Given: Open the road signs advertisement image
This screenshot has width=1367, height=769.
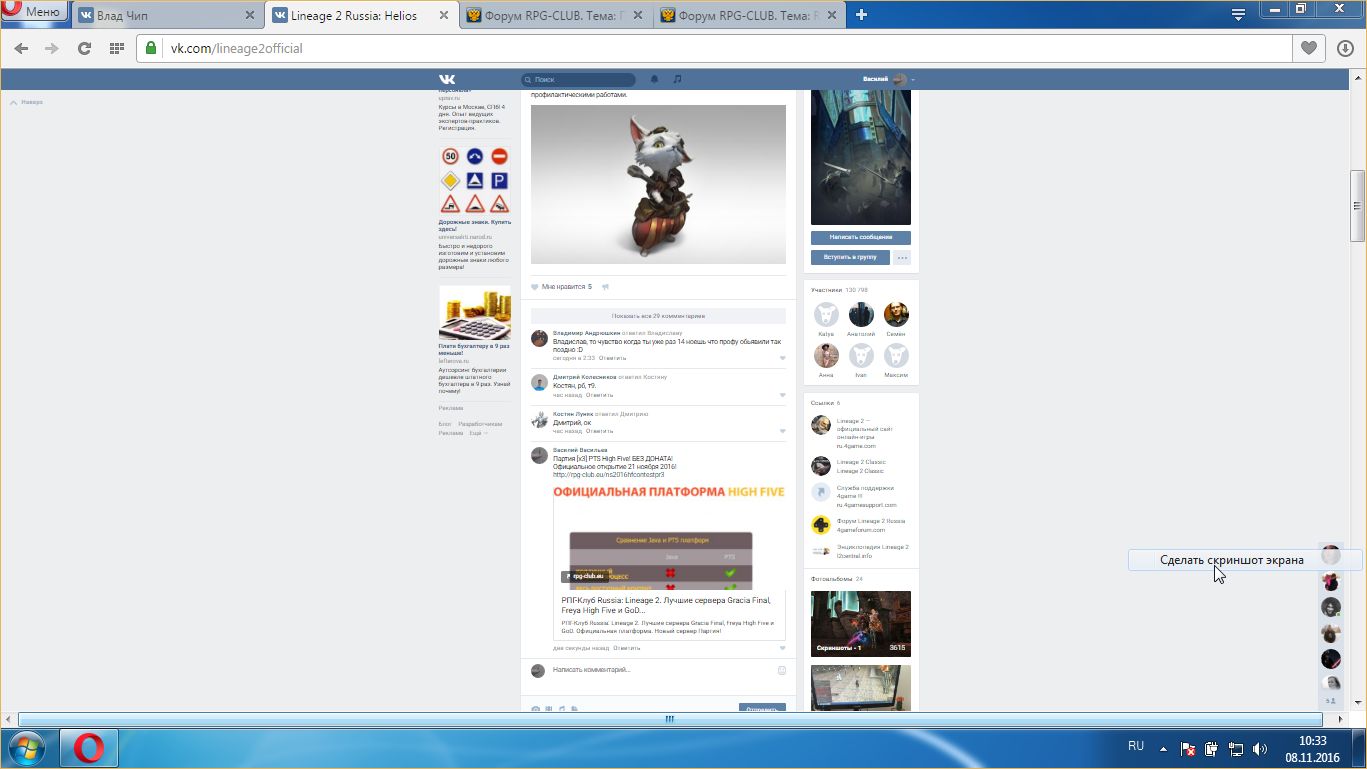Looking at the screenshot, I should [475, 180].
